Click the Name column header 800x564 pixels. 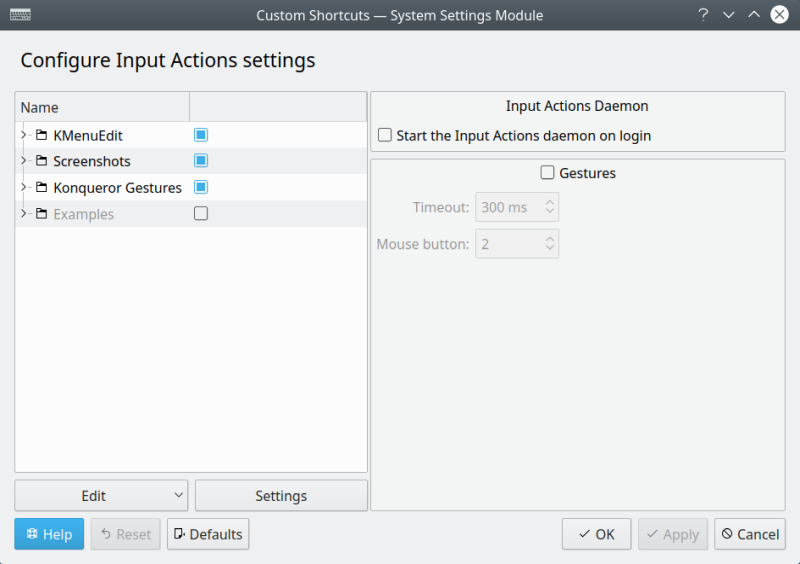(100, 107)
